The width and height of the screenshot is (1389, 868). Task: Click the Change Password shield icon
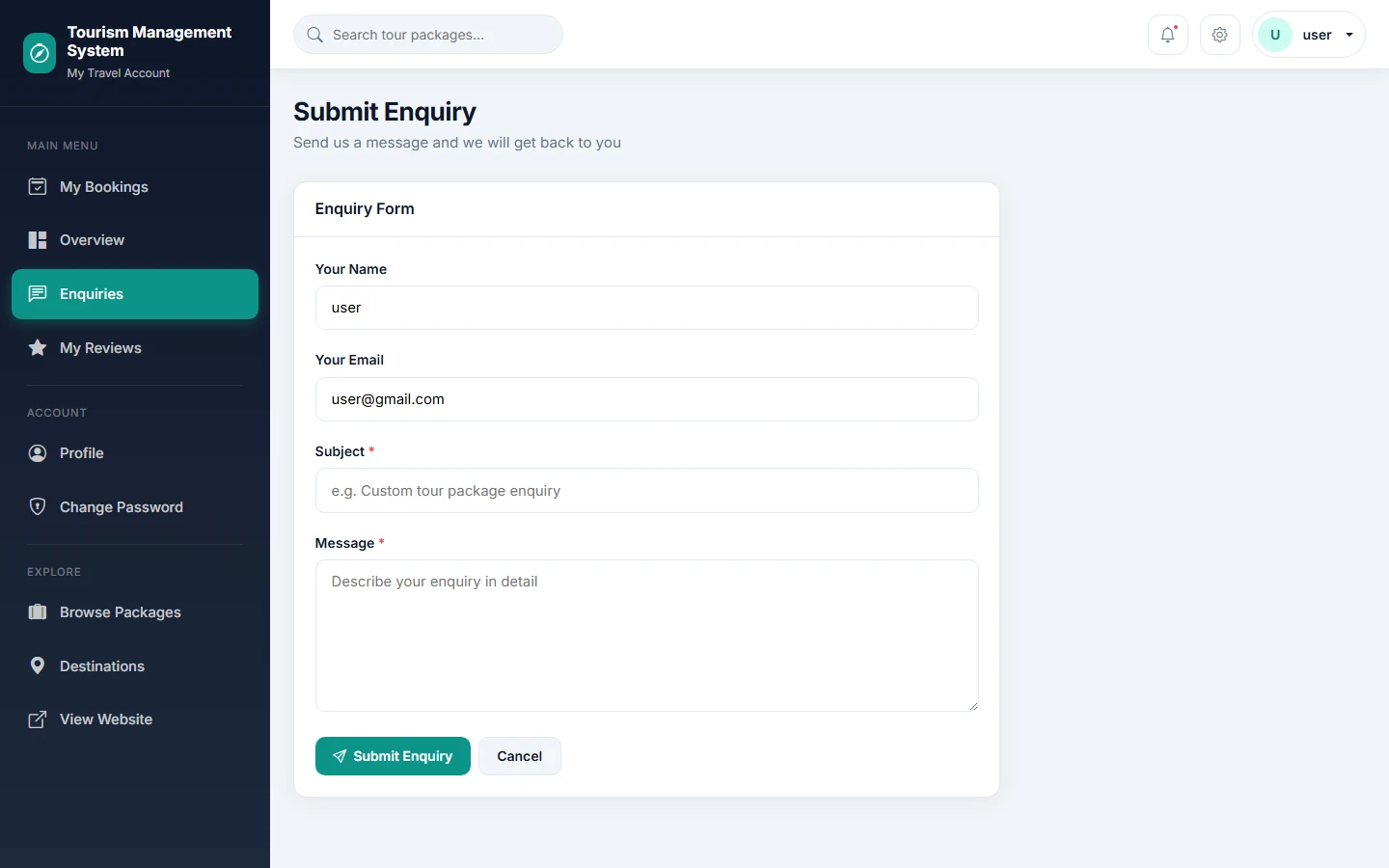click(x=38, y=506)
